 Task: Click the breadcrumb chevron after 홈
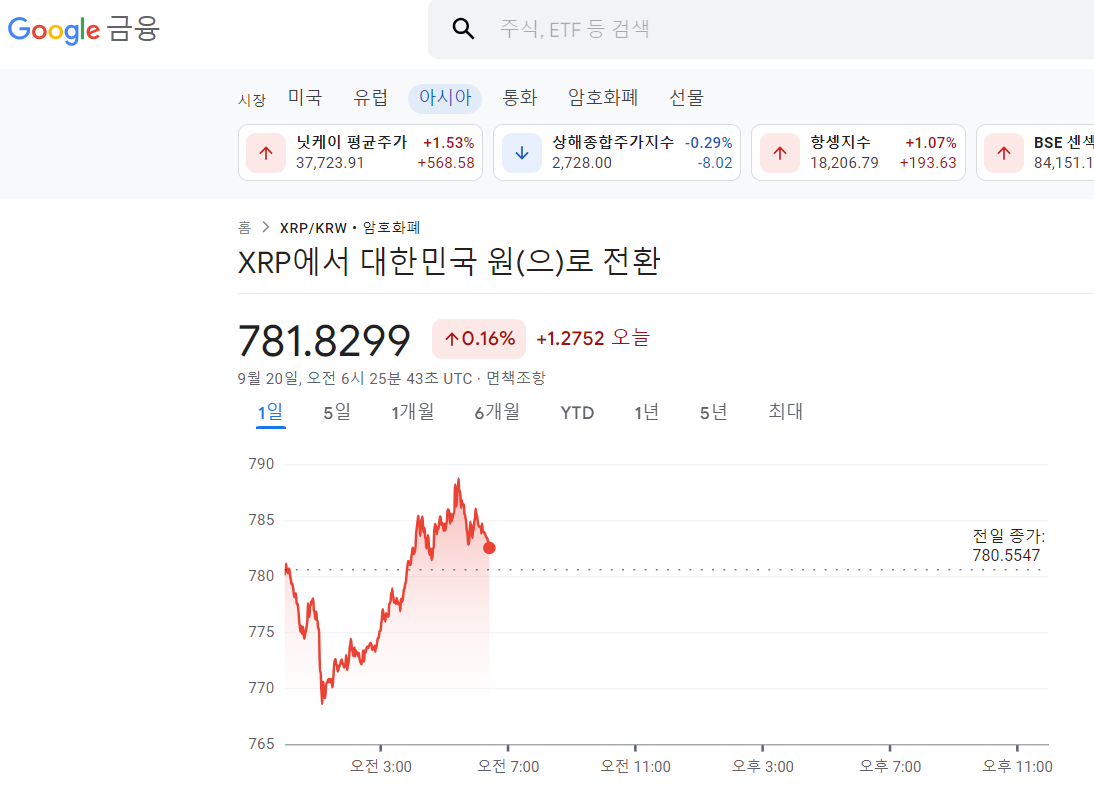click(266, 227)
